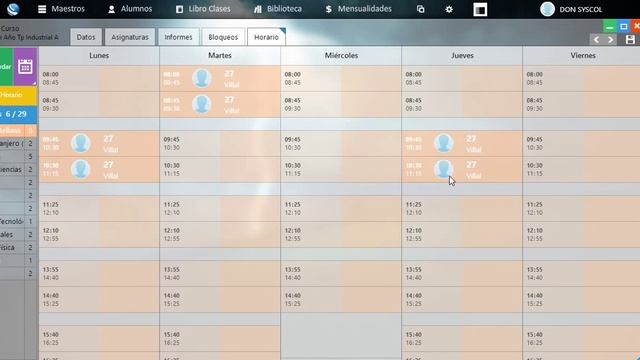This screenshot has height=360, width=640.
Task: Open settings via the gear icon
Action: click(x=449, y=9)
